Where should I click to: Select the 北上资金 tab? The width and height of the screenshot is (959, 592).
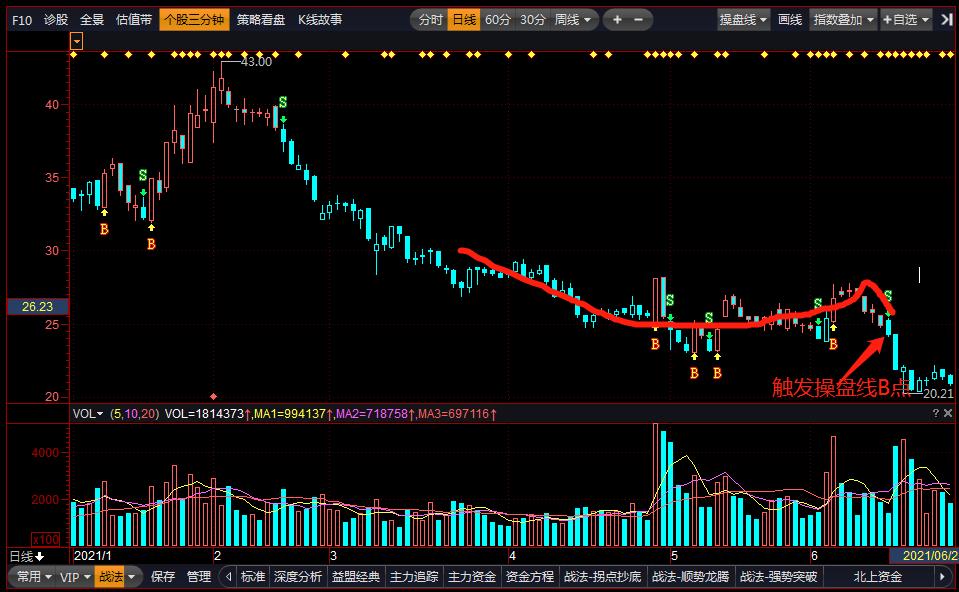(x=877, y=576)
